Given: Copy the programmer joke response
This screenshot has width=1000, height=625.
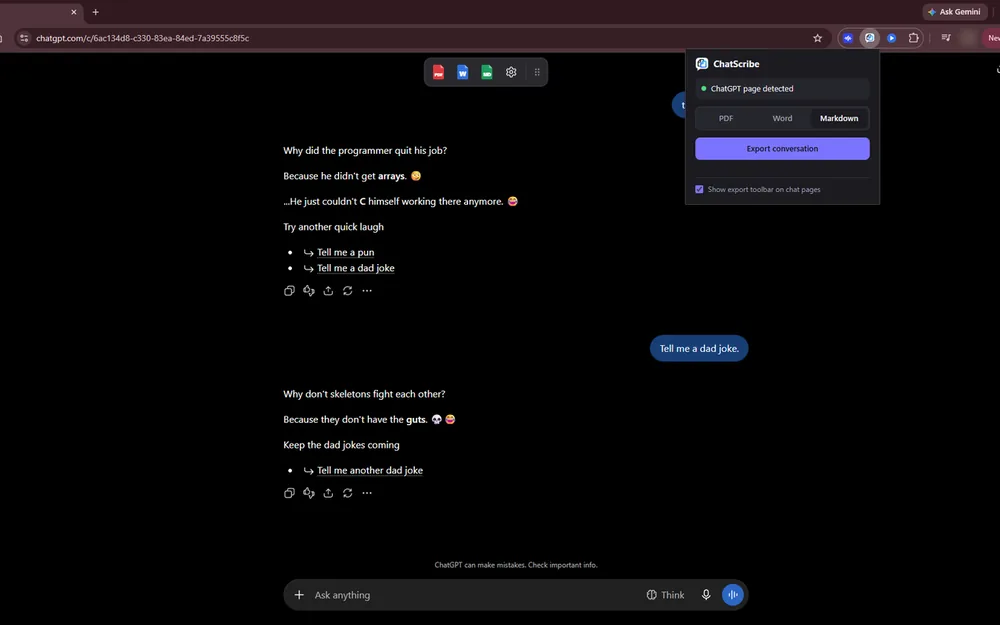Looking at the screenshot, I should [x=290, y=291].
